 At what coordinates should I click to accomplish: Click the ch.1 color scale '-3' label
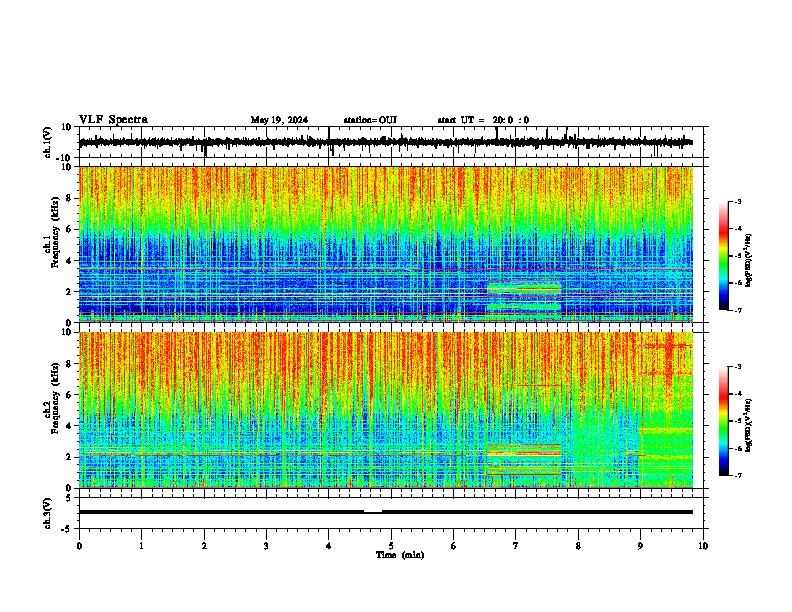click(738, 201)
